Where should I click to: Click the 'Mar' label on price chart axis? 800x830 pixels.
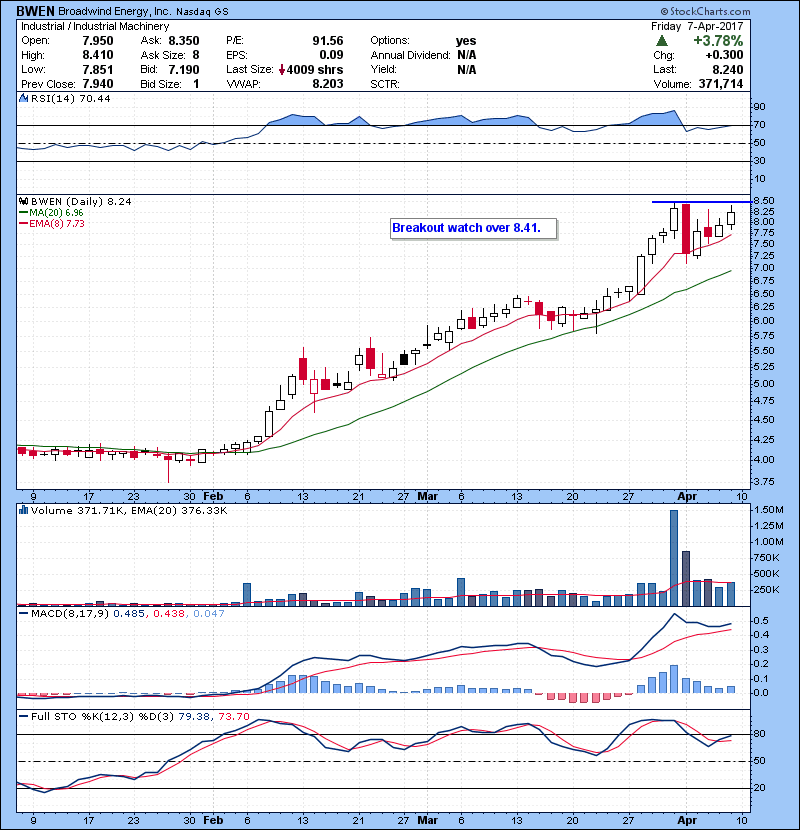pyautogui.click(x=428, y=497)
